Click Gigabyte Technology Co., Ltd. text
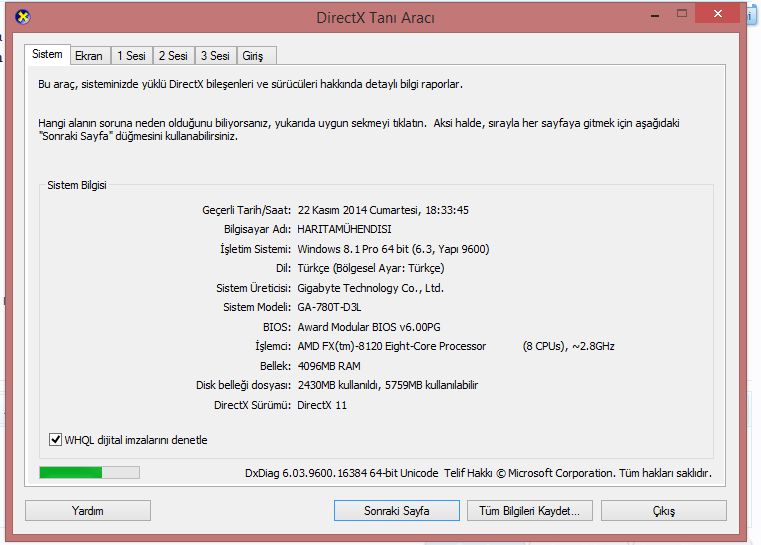761x545 pixels. (x=371, y=288)
